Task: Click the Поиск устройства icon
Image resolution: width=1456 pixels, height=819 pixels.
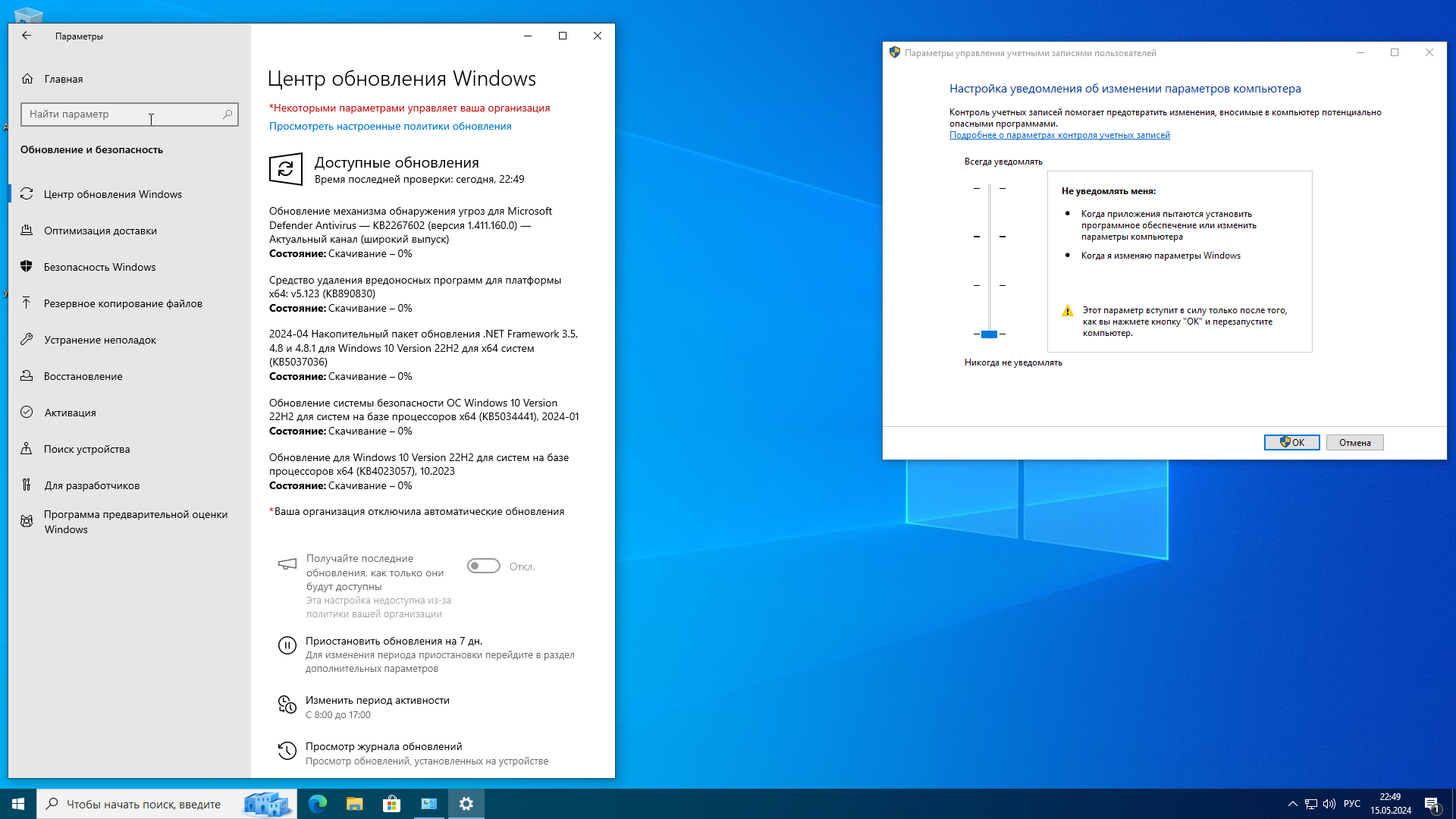Action: (27, 449)
